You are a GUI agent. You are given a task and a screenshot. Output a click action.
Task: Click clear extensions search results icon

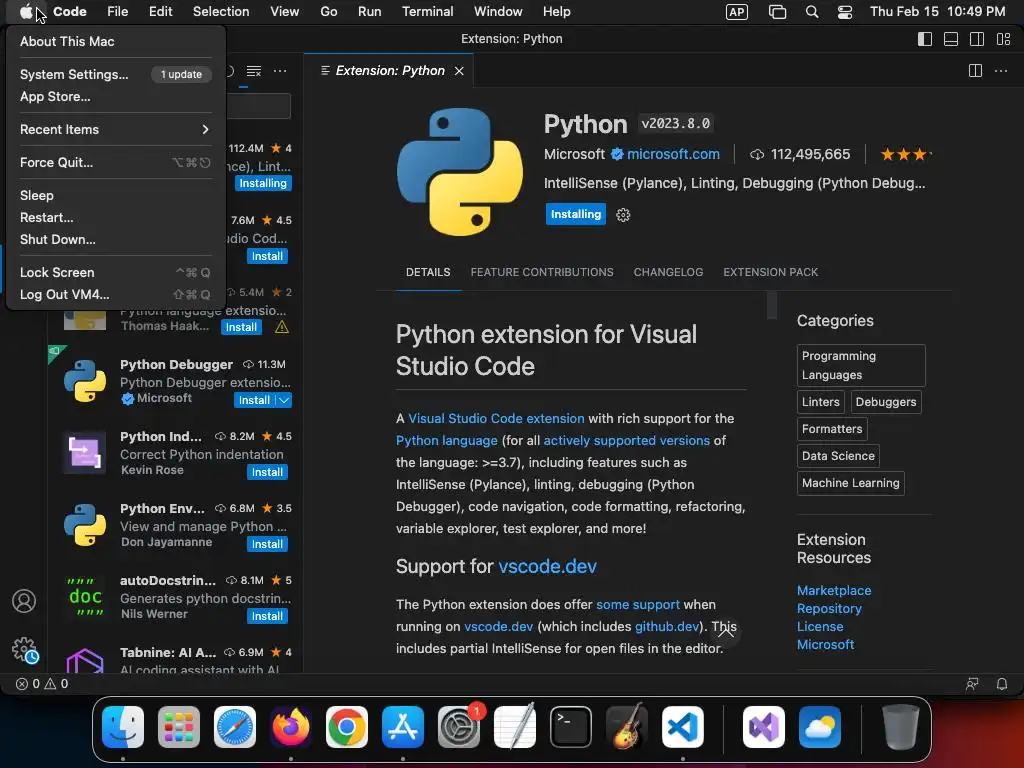coord(254,71)
